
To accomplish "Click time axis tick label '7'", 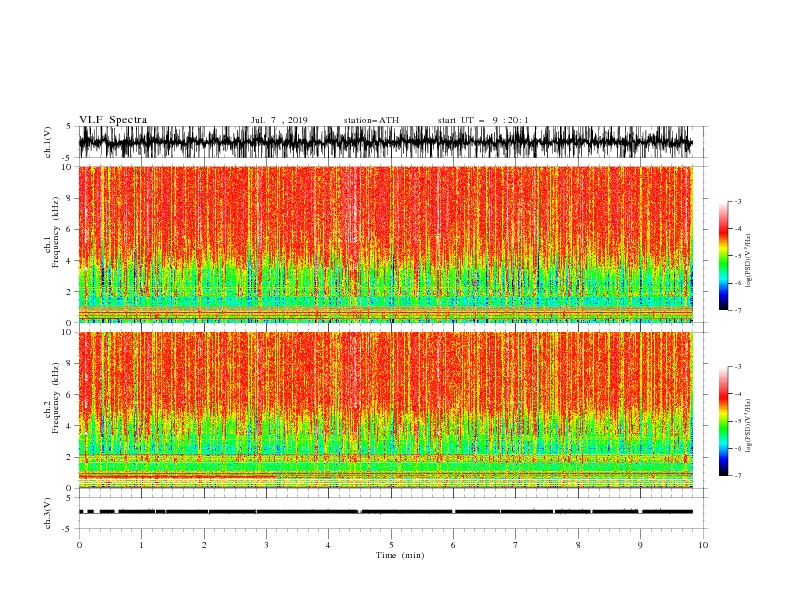I will (x=516, y=545).
